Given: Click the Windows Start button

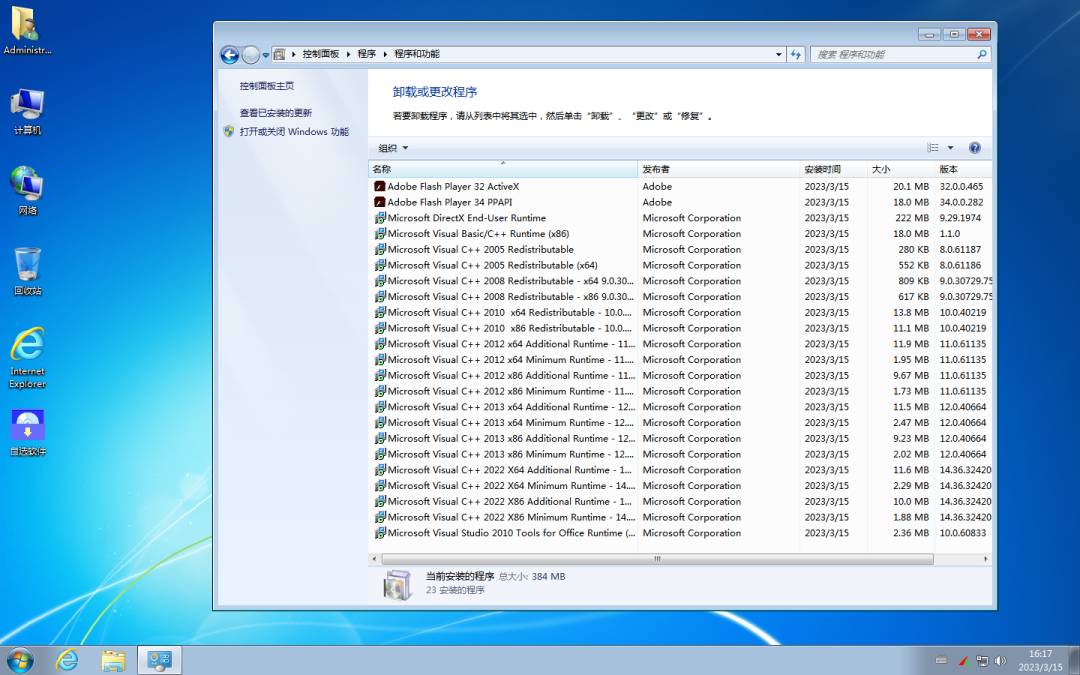Looking at the screenshot, I should [x=19, y=660].
